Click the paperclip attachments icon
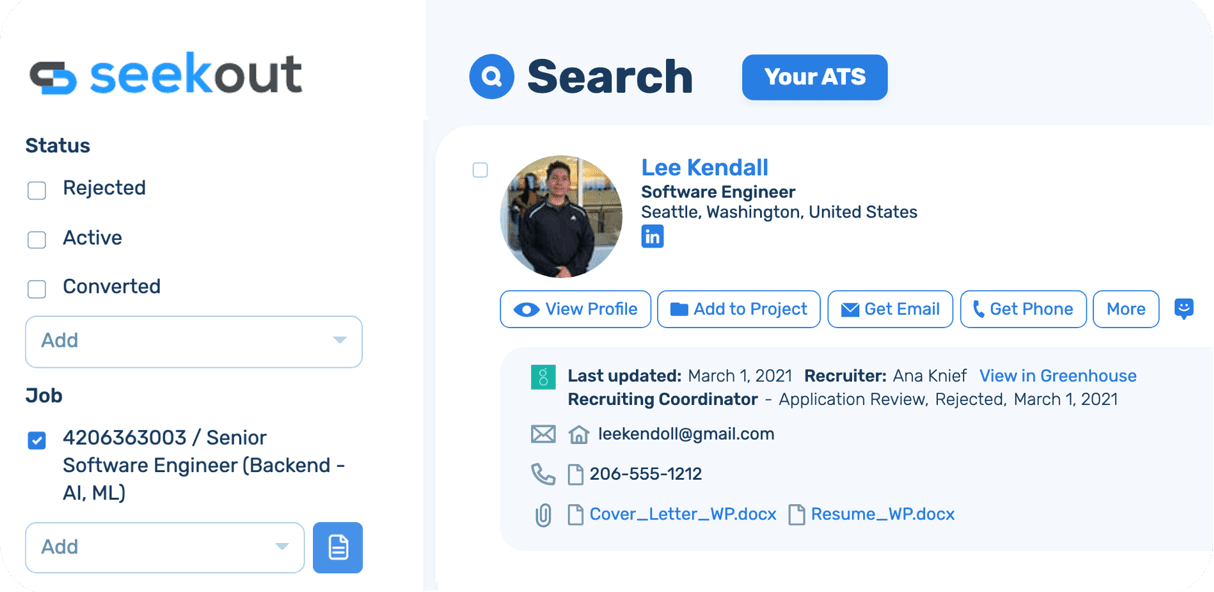This screenshot has height=592, width=1214. 543,515
